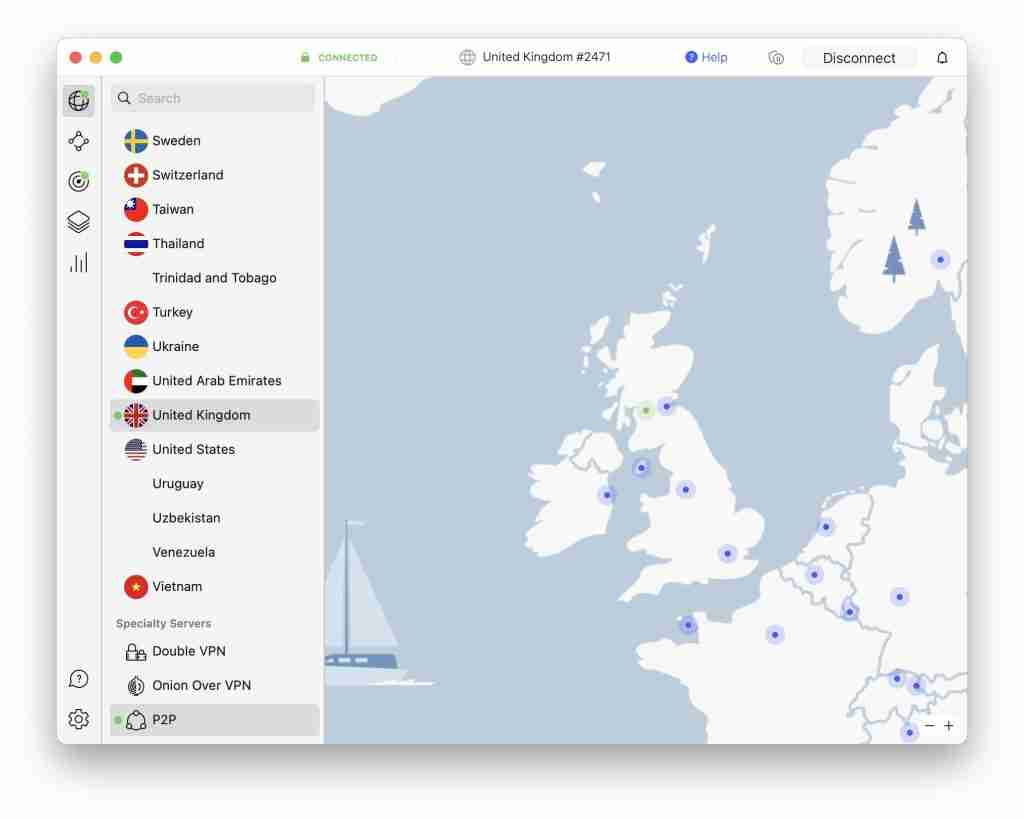The width and height of the screenshot is (1024, 819).
Task: Click the Norway server pin on the map
Action: (x=940, y=259)
